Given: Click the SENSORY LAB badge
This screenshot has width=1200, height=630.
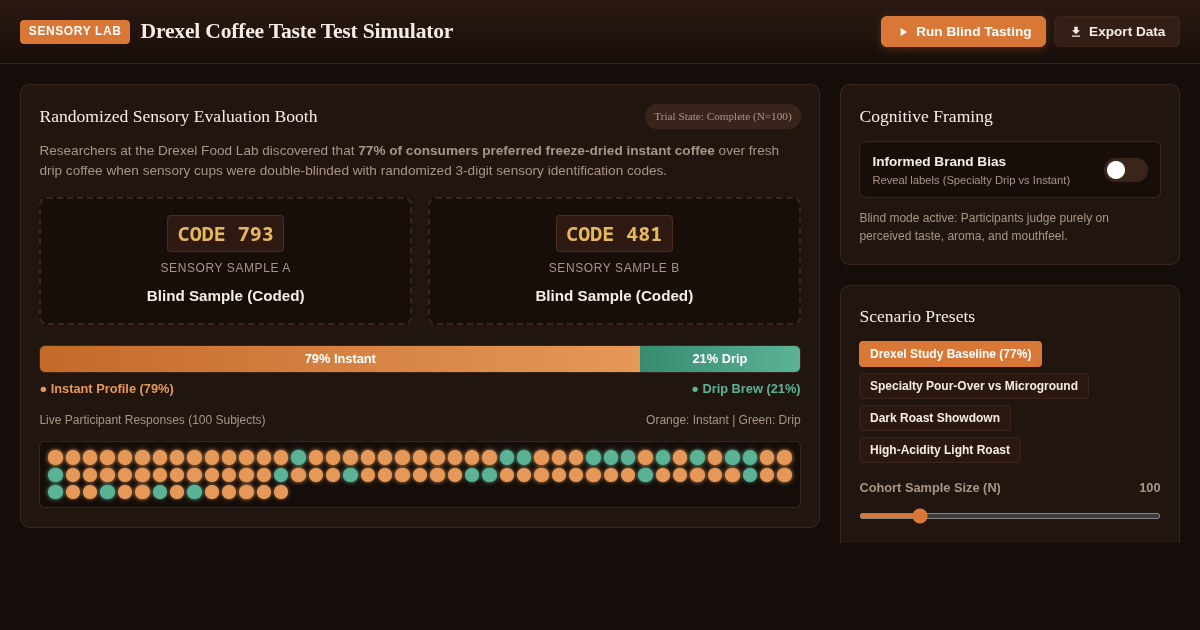Looking at the screenshot, I should point(75,32).
